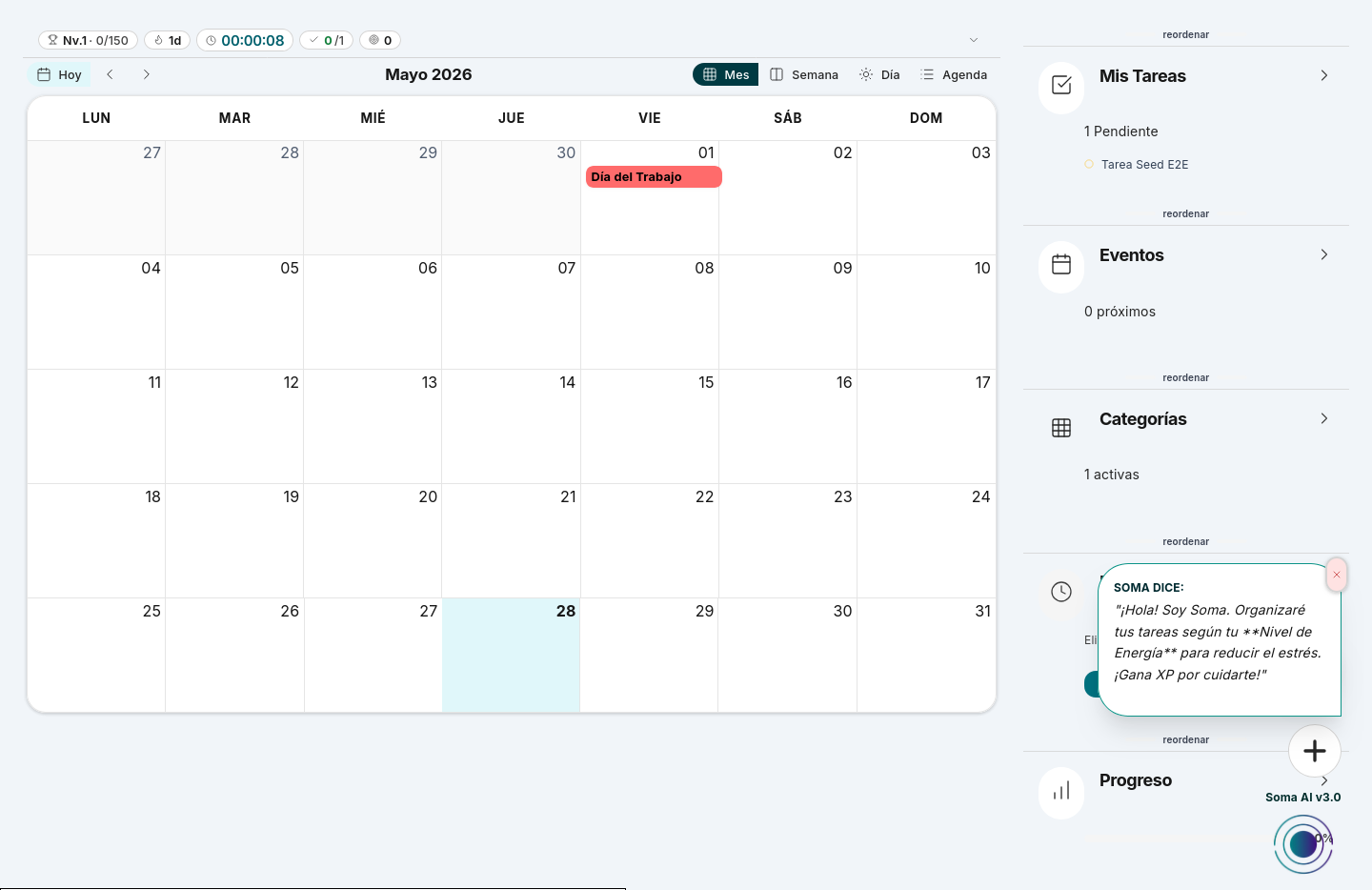Screen dimensions: 1372x890
Task: Click the target badge showing 0
Action: tap(380, 40)
